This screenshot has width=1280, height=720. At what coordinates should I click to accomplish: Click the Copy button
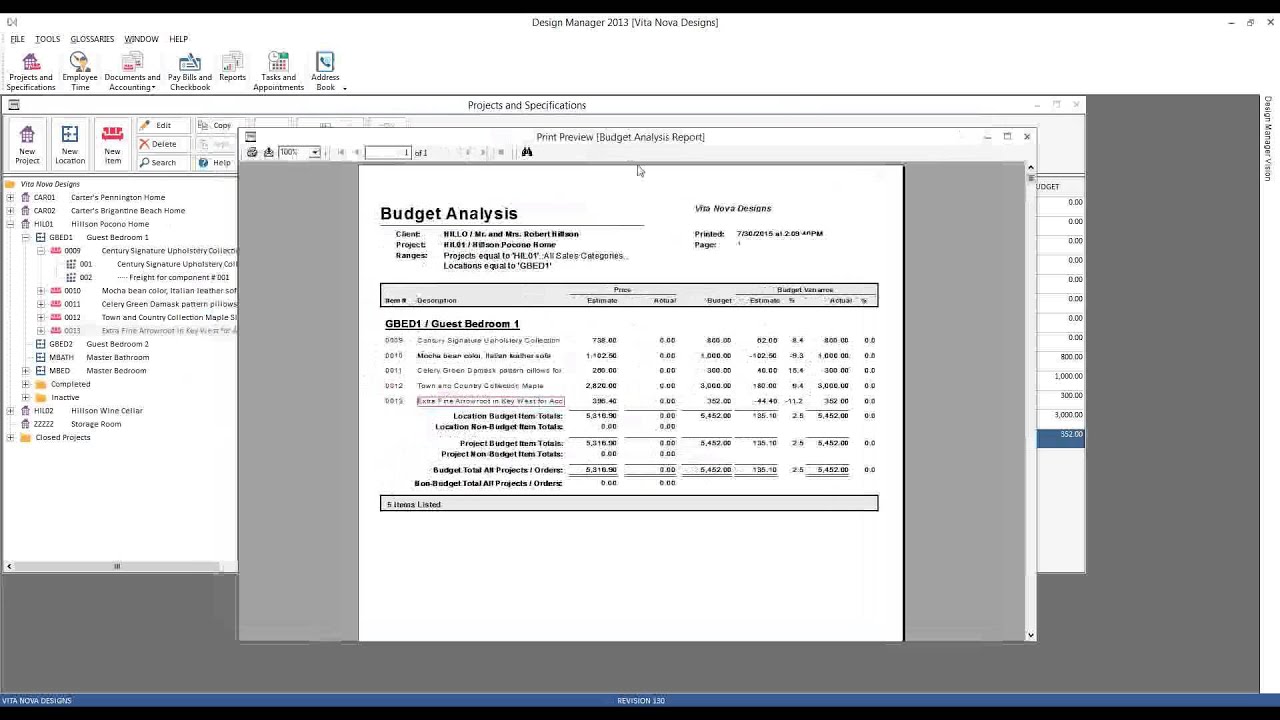tap(214, 125)
